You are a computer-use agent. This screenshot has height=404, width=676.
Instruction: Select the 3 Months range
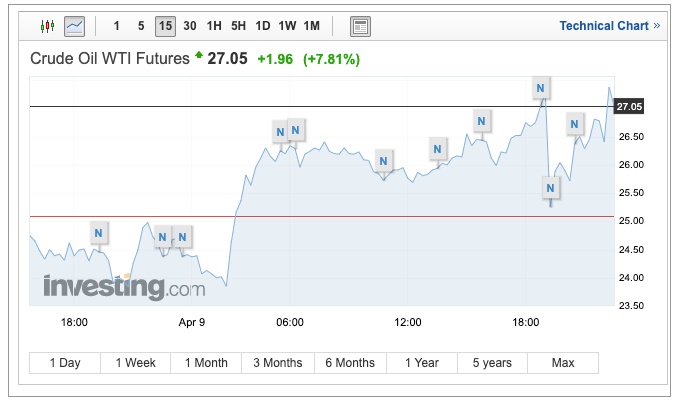click(278, 363)
